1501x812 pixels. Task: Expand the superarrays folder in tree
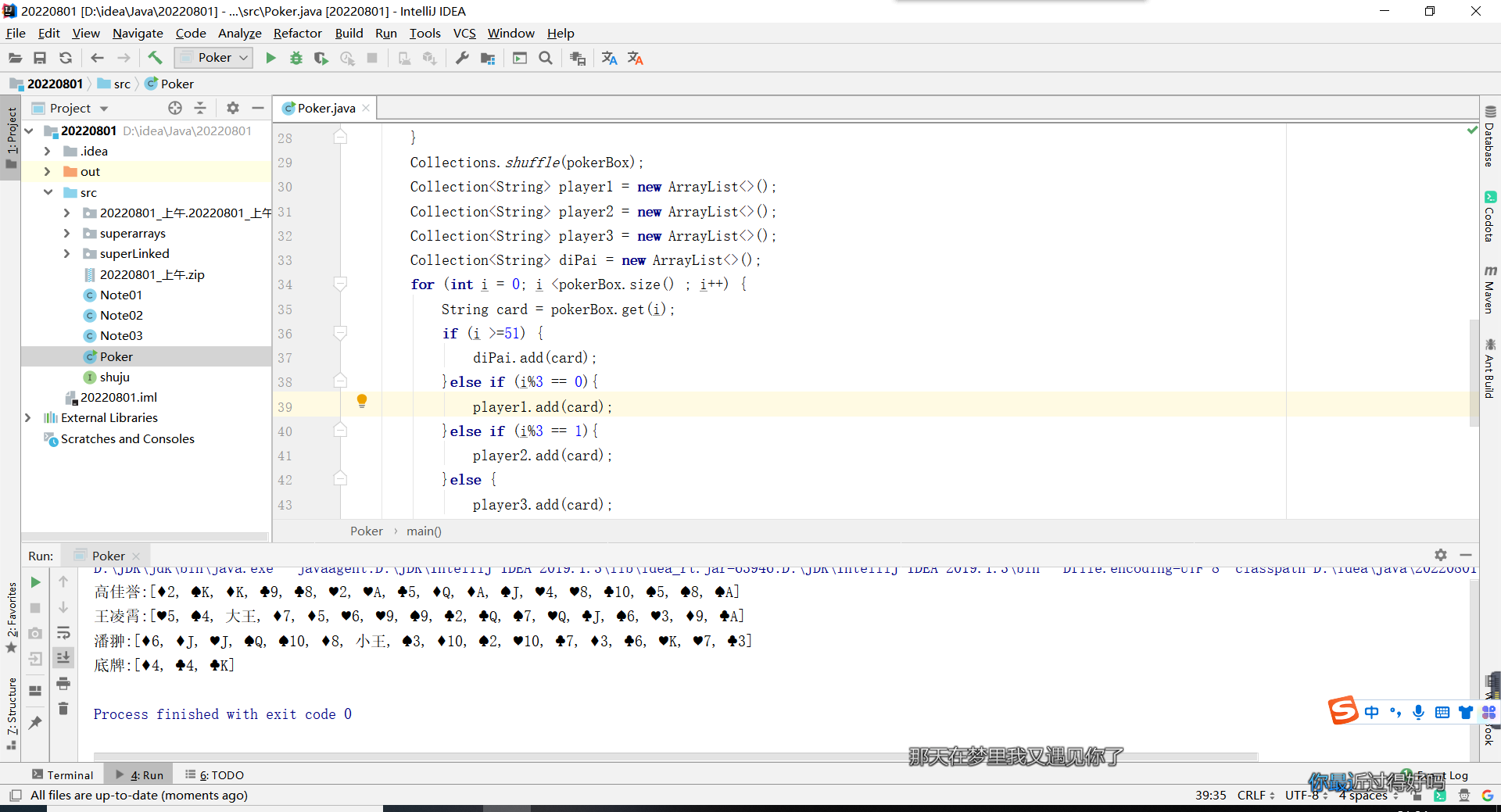point(66,233)
